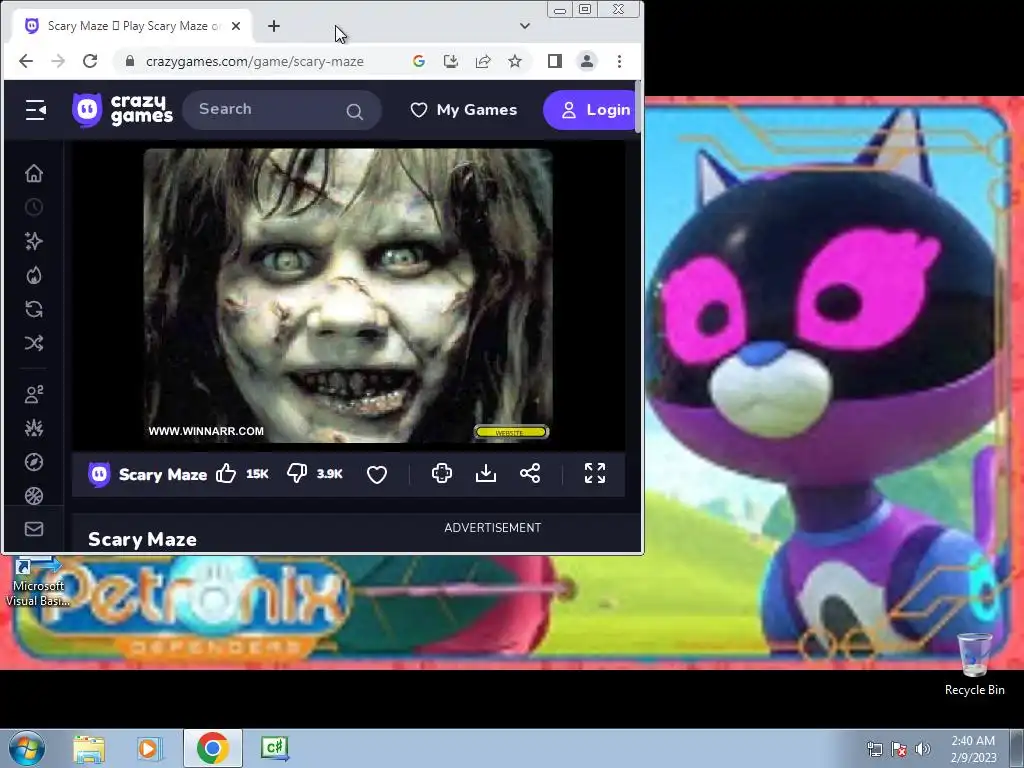
Task: Click the puzzle-piece embed icon
Action: 442,473
